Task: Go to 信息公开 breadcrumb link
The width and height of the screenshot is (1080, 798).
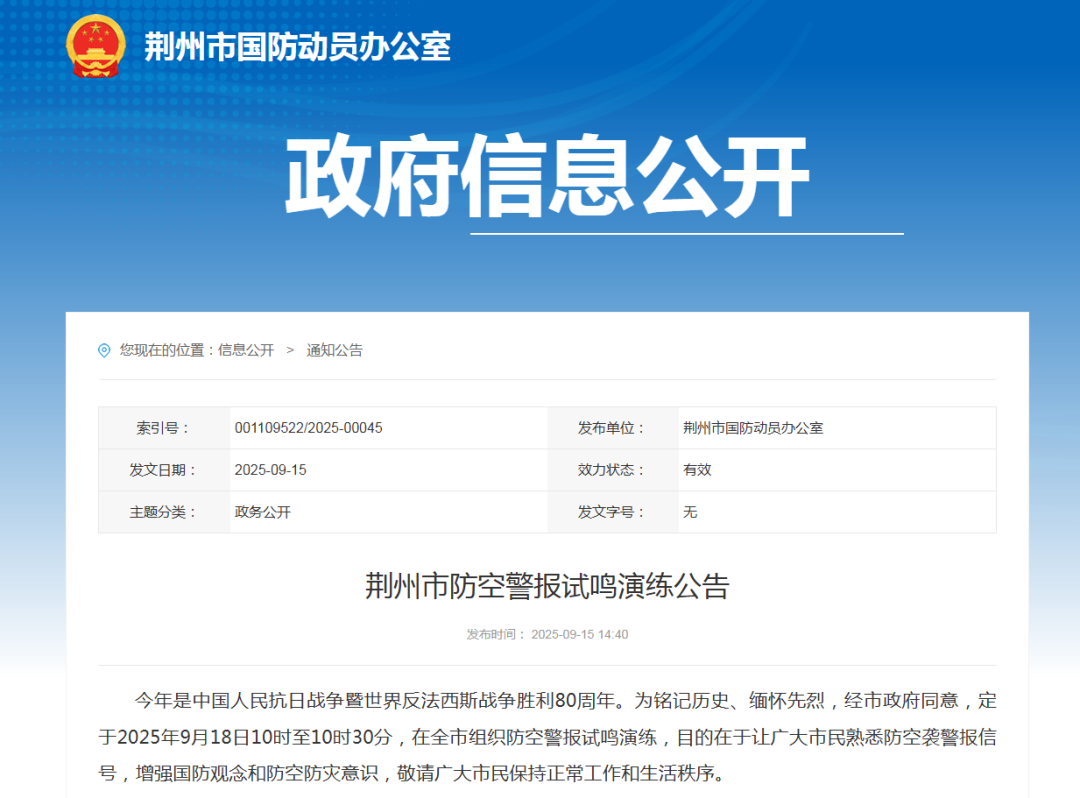Action: 246,350
